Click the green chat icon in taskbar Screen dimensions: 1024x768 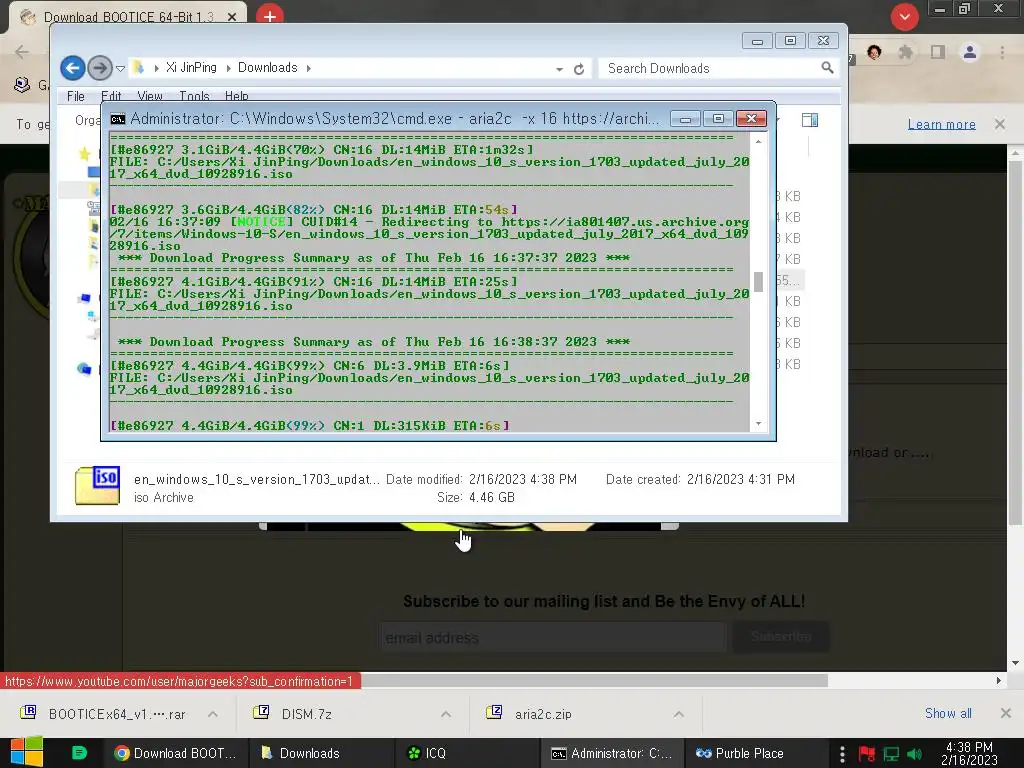(79, 753)
